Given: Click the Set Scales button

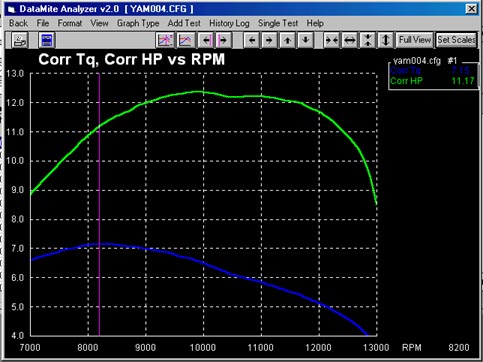Looking at the screenshot, I should tap(456, 40).
